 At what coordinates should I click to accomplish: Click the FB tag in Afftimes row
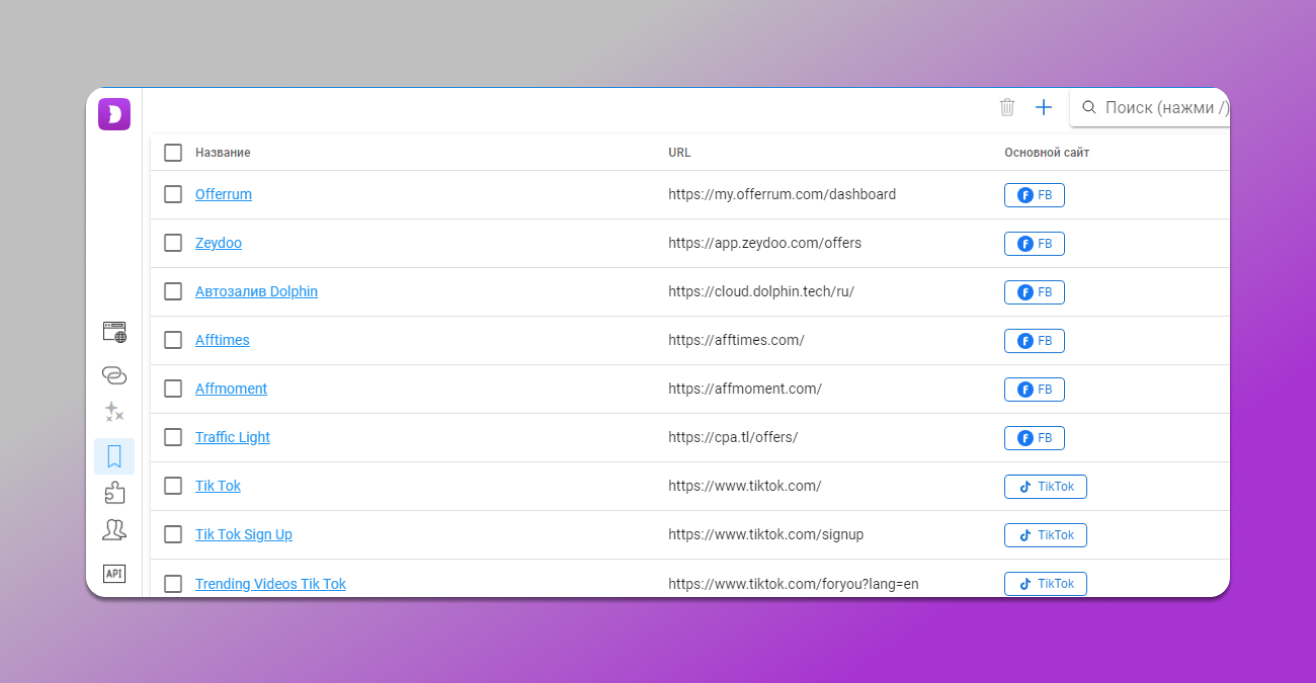click(x=1034, y=341)
